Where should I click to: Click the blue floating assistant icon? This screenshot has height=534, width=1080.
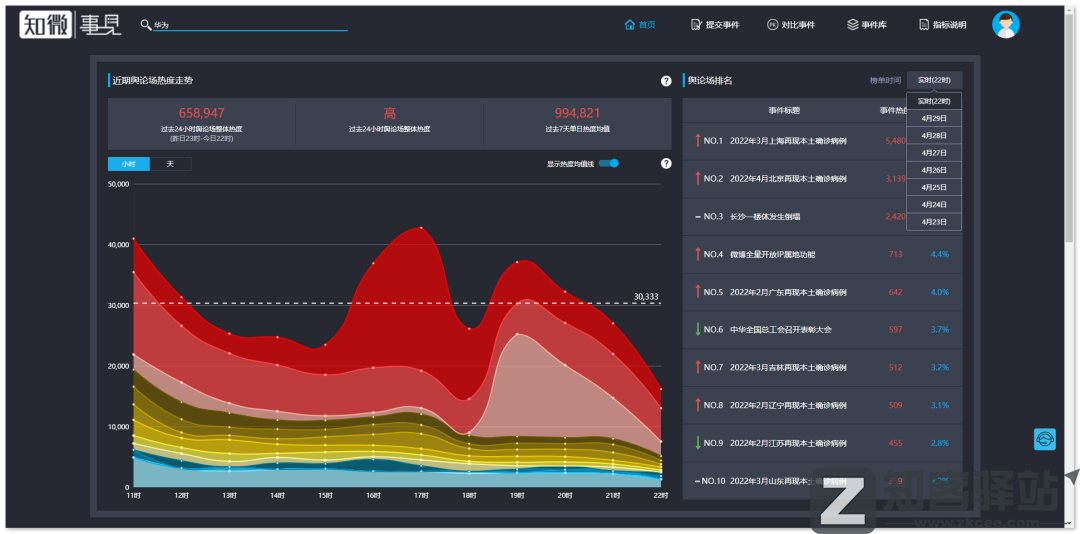pos(1044,439)
